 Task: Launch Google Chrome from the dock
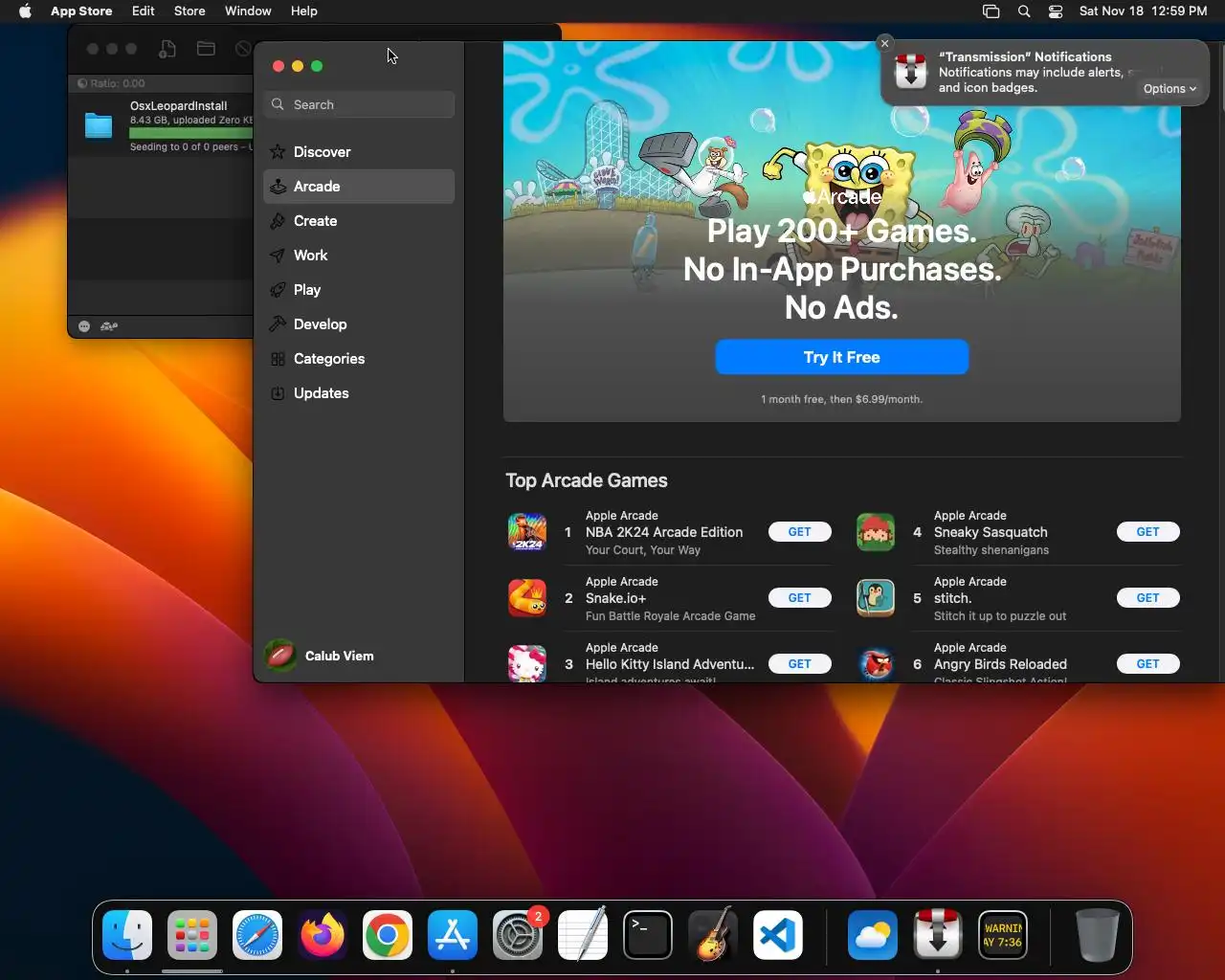pos(388,935)
